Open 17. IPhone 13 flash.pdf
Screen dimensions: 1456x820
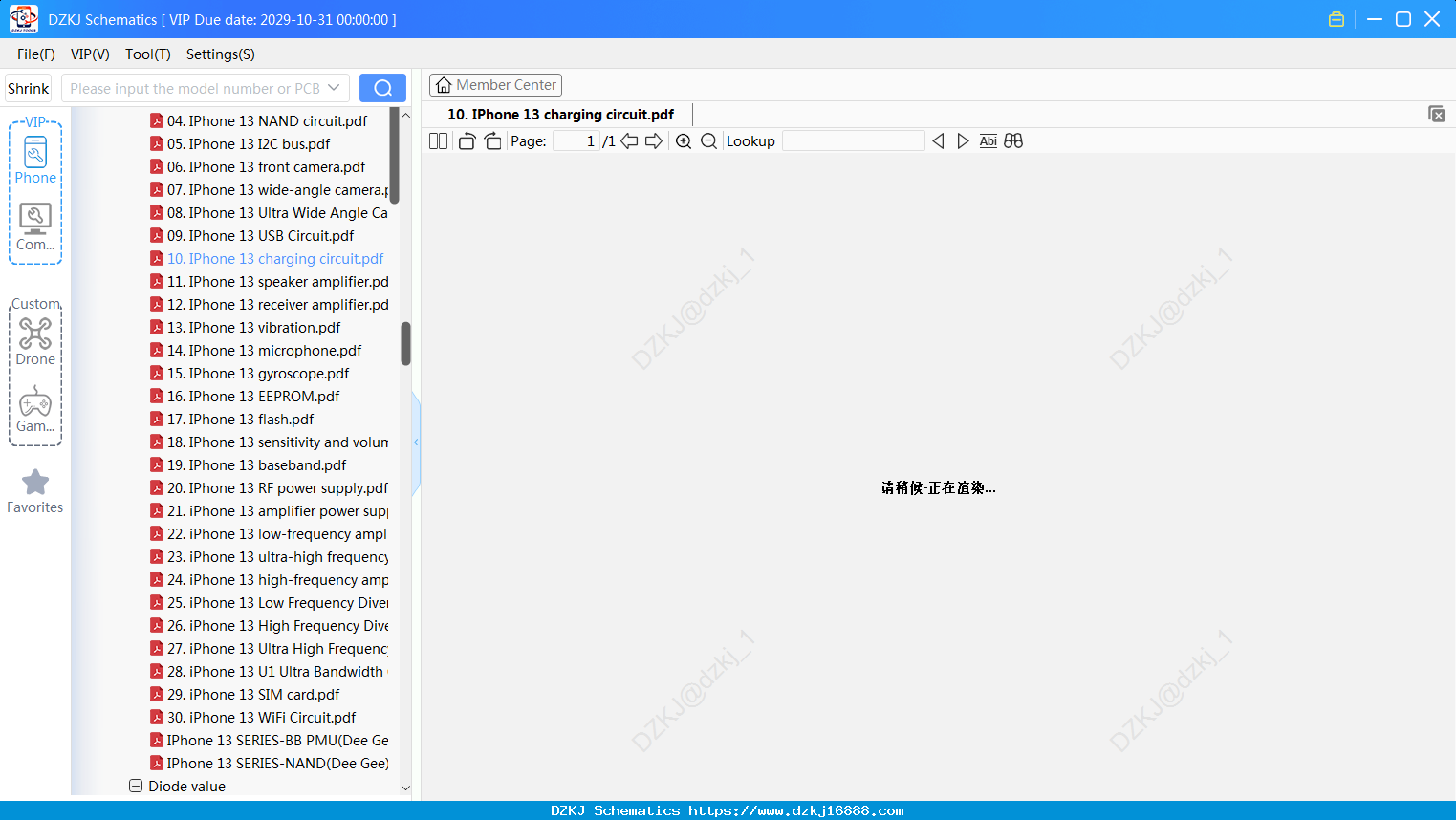tap(241, 420)
